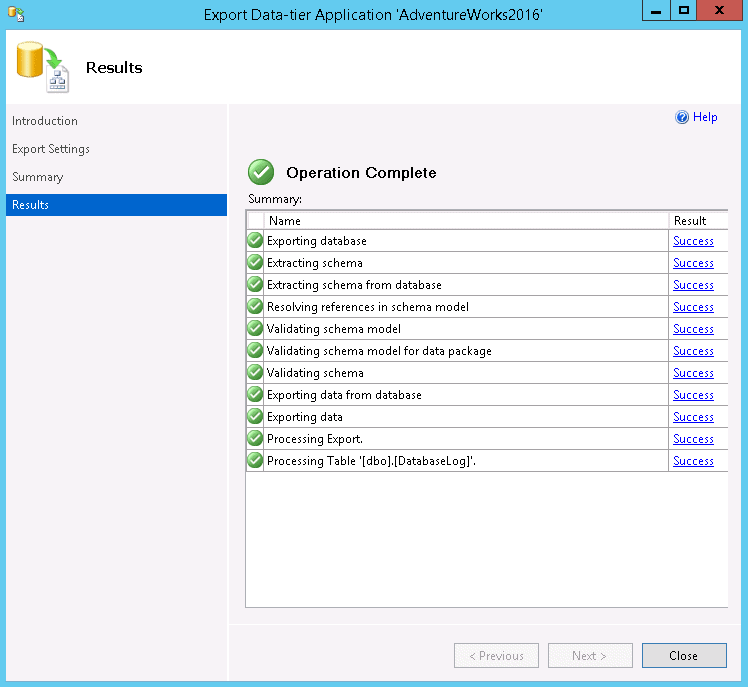This screenshot has width=748, height=687.
Task: Maximize the Export Data-tier Application window
Action: pos(684,10)
